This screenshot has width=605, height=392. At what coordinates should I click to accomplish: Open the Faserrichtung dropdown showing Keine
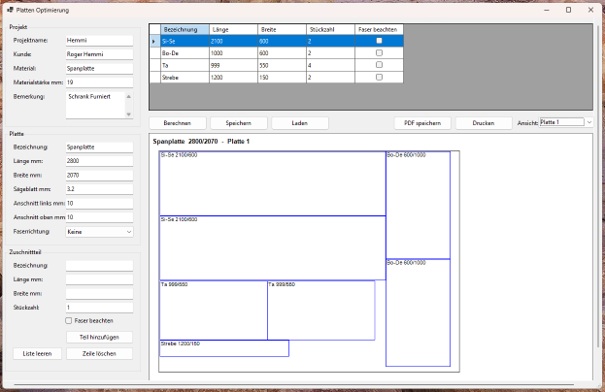[x=99, y=232]
